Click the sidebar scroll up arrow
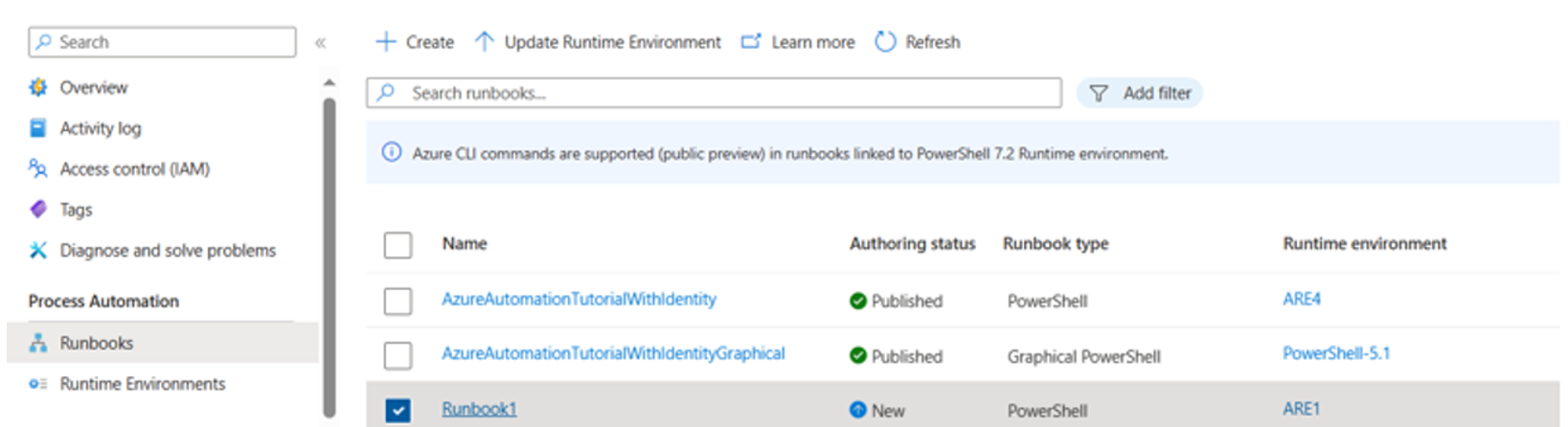This screenshot has width=1568, height=427. pos(329,82)
